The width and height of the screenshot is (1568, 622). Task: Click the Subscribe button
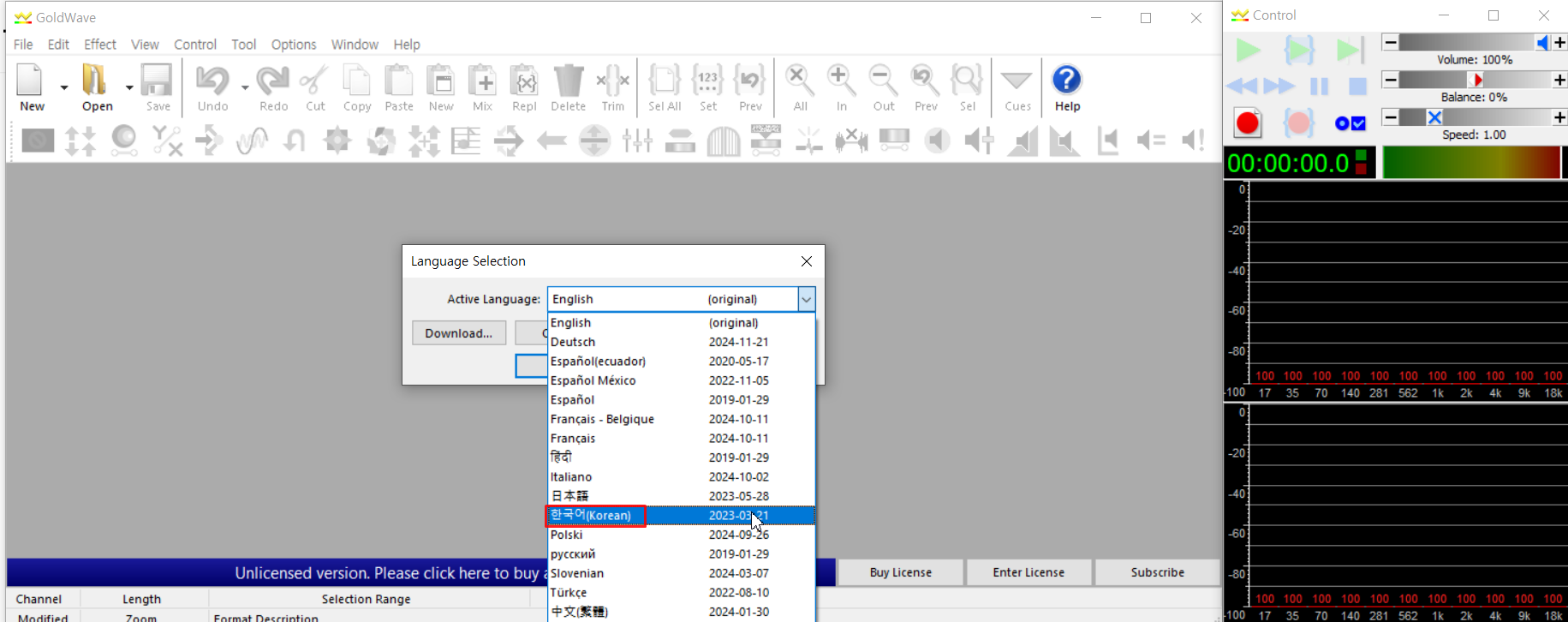pyautogui.click(x=1157, y=572)
